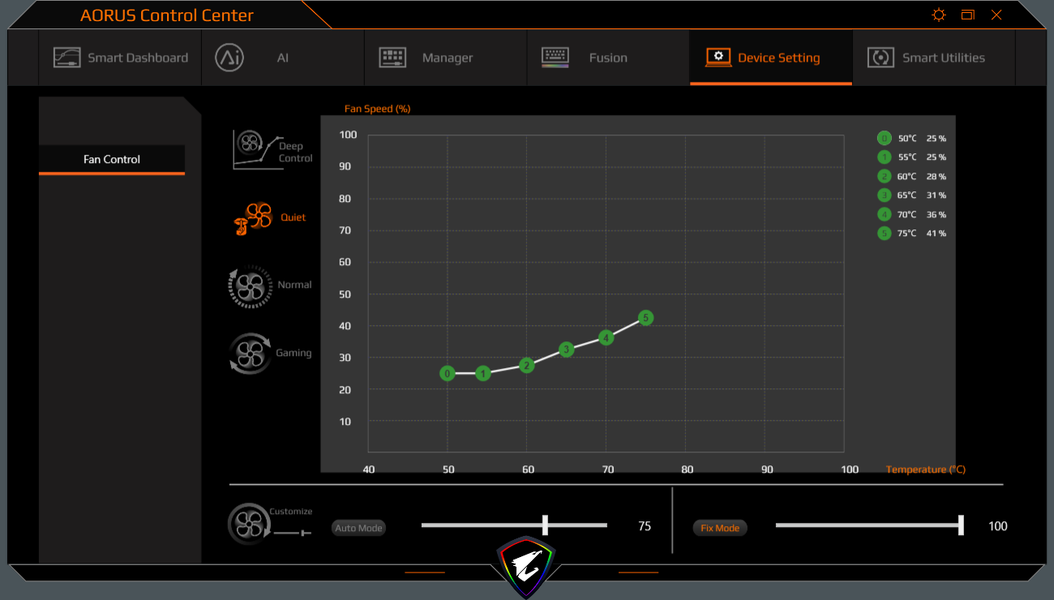
Task: Click legend marker 3 for 65°C
Action: click(884, 196)
